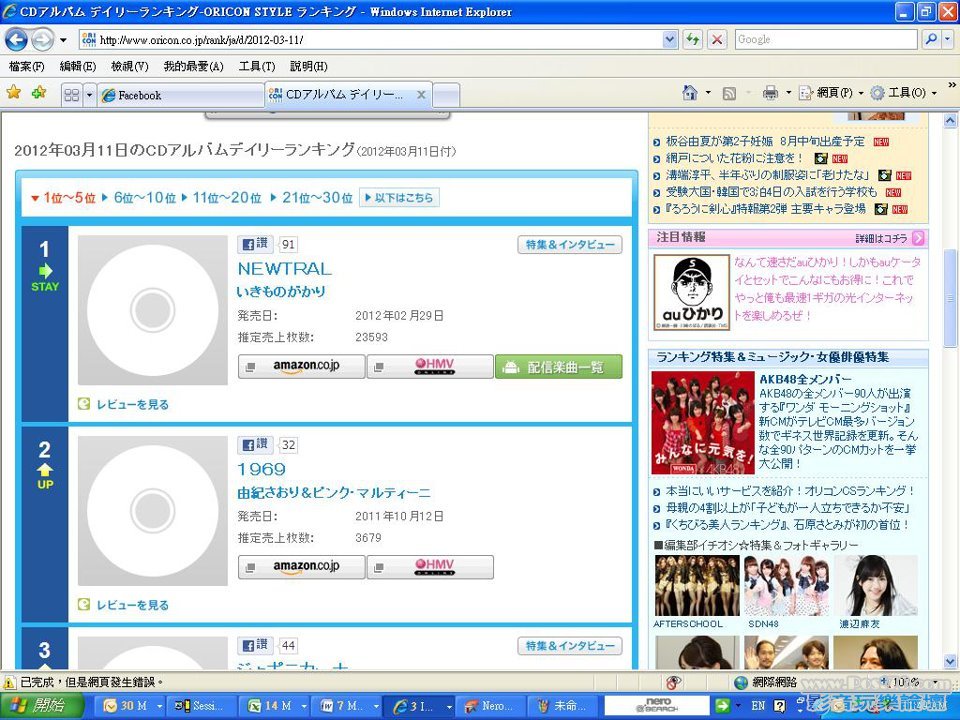This screenshot has width=960, height=720.
Task: Click amazon.co.jp button for 1969 album
Action: point(301,567)
